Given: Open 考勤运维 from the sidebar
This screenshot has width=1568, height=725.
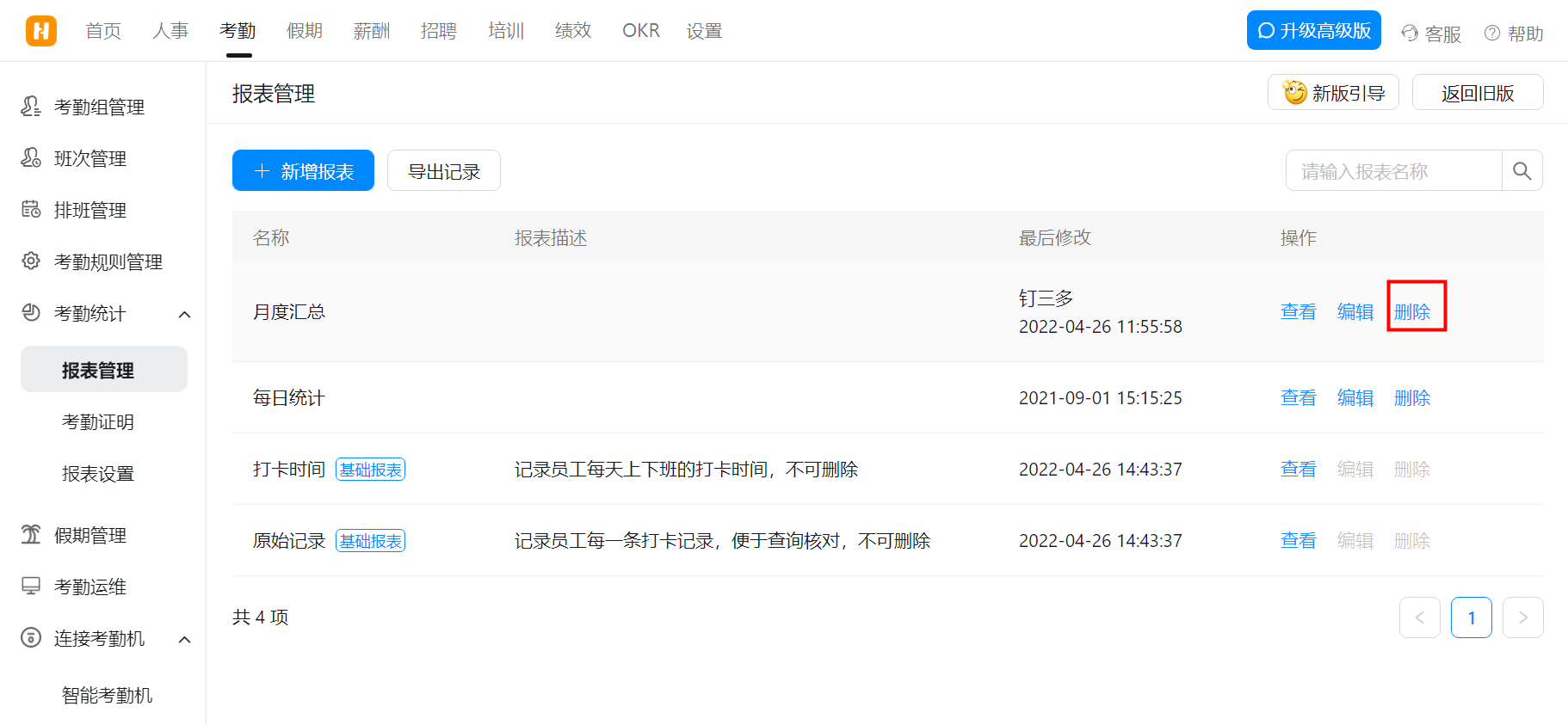Looking at the screenshot, I should [90, 587].
